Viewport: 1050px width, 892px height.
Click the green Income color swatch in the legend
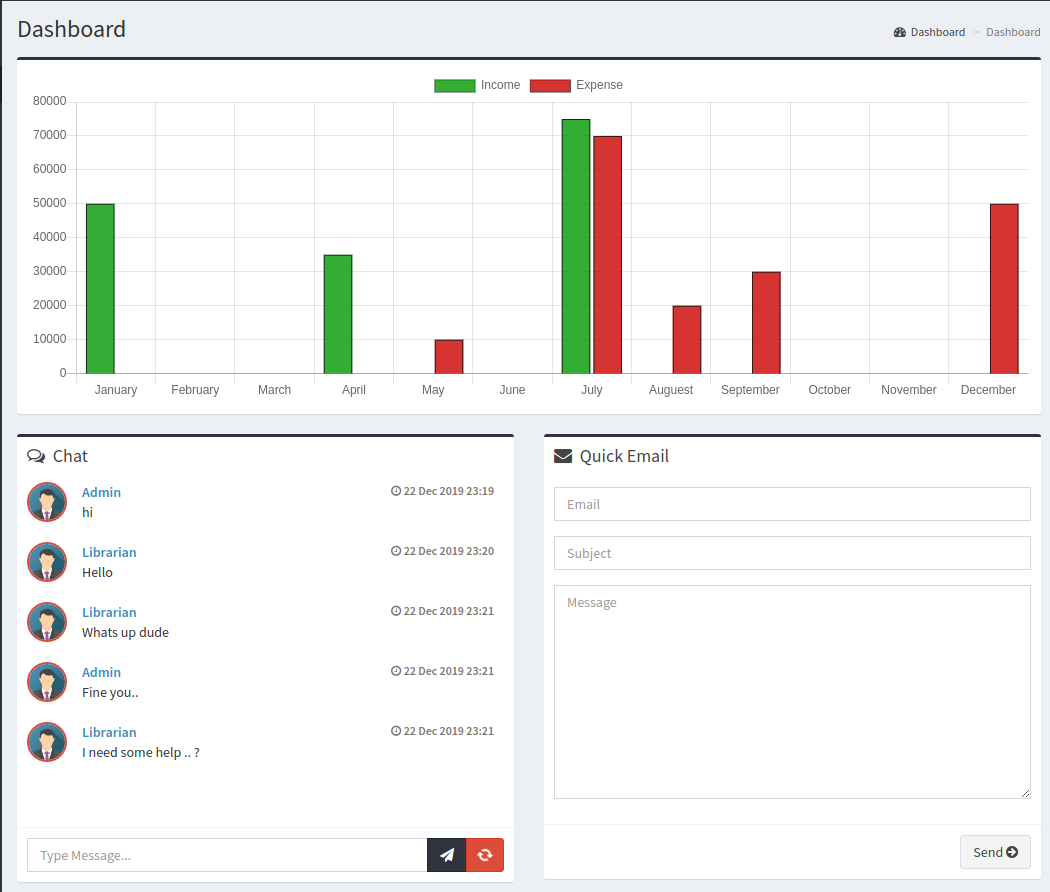tap(455, 85)
